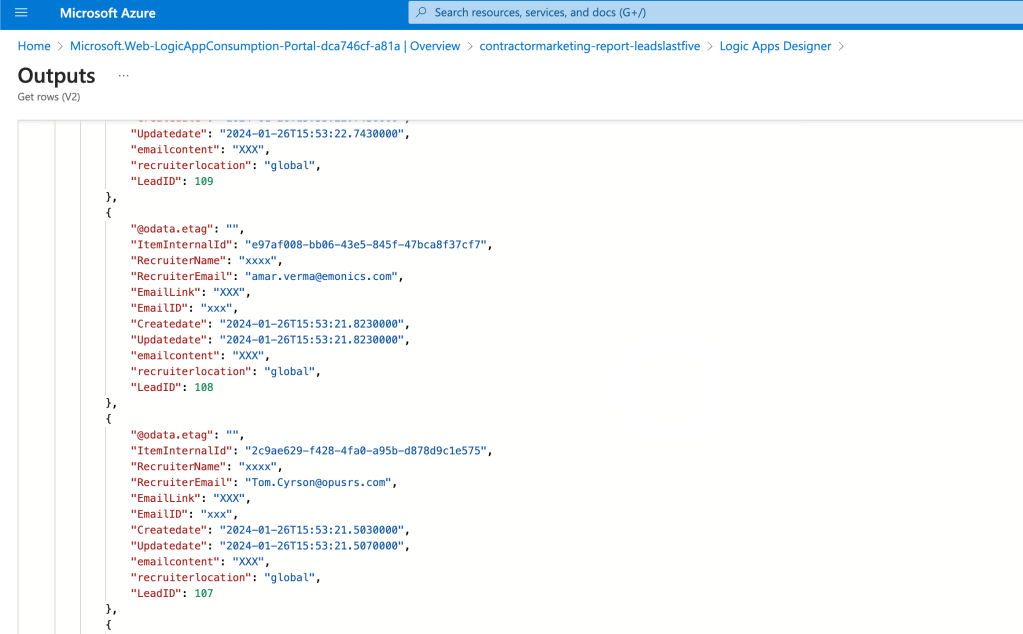Open LogicAppConsumption Portal Overview breadcrumb

coord(265,46)
